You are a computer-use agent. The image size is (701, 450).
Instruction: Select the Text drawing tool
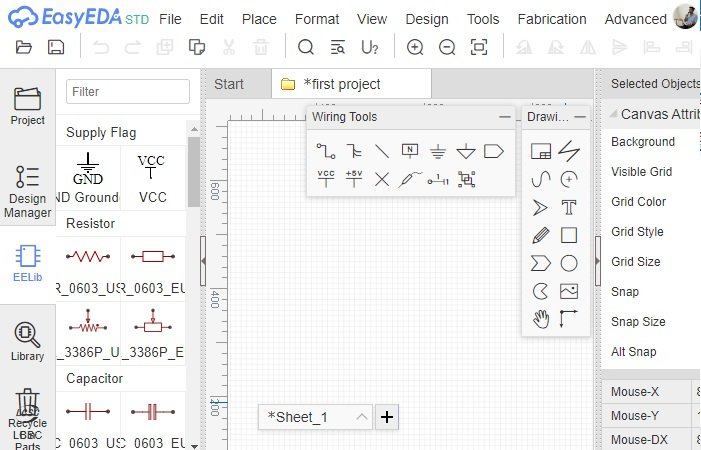[569, 207]
